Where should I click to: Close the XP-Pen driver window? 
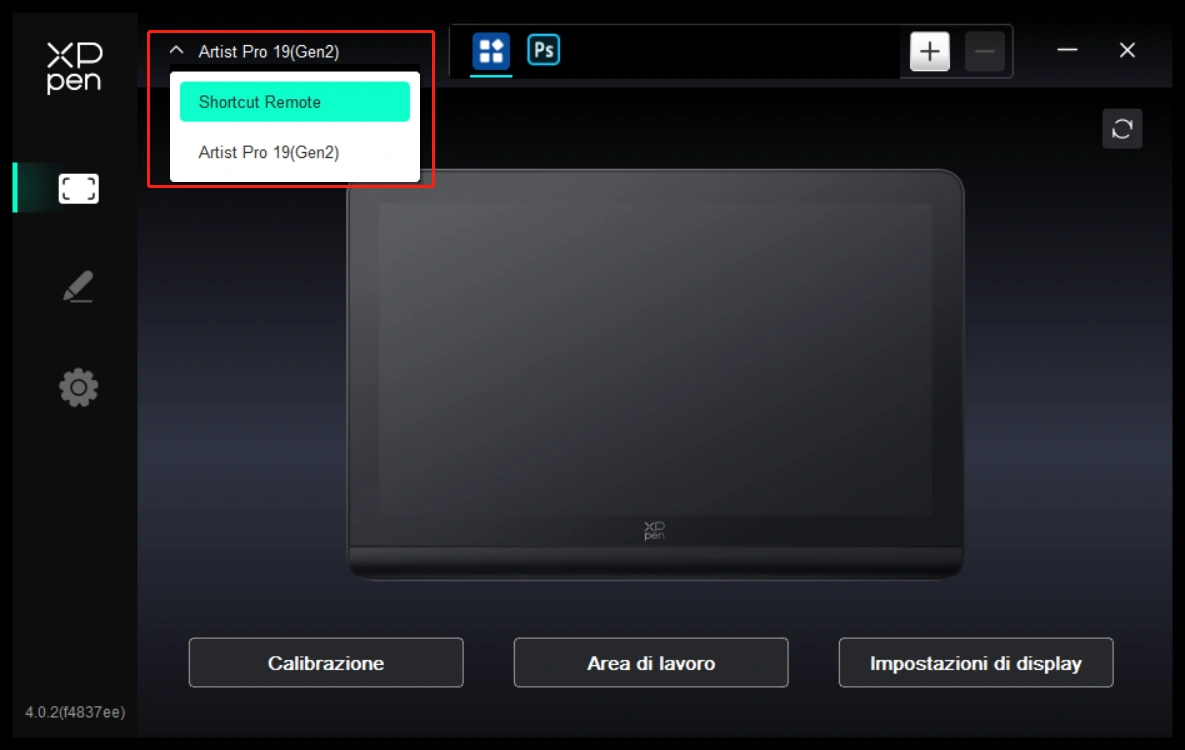(x=1127, y=51)
